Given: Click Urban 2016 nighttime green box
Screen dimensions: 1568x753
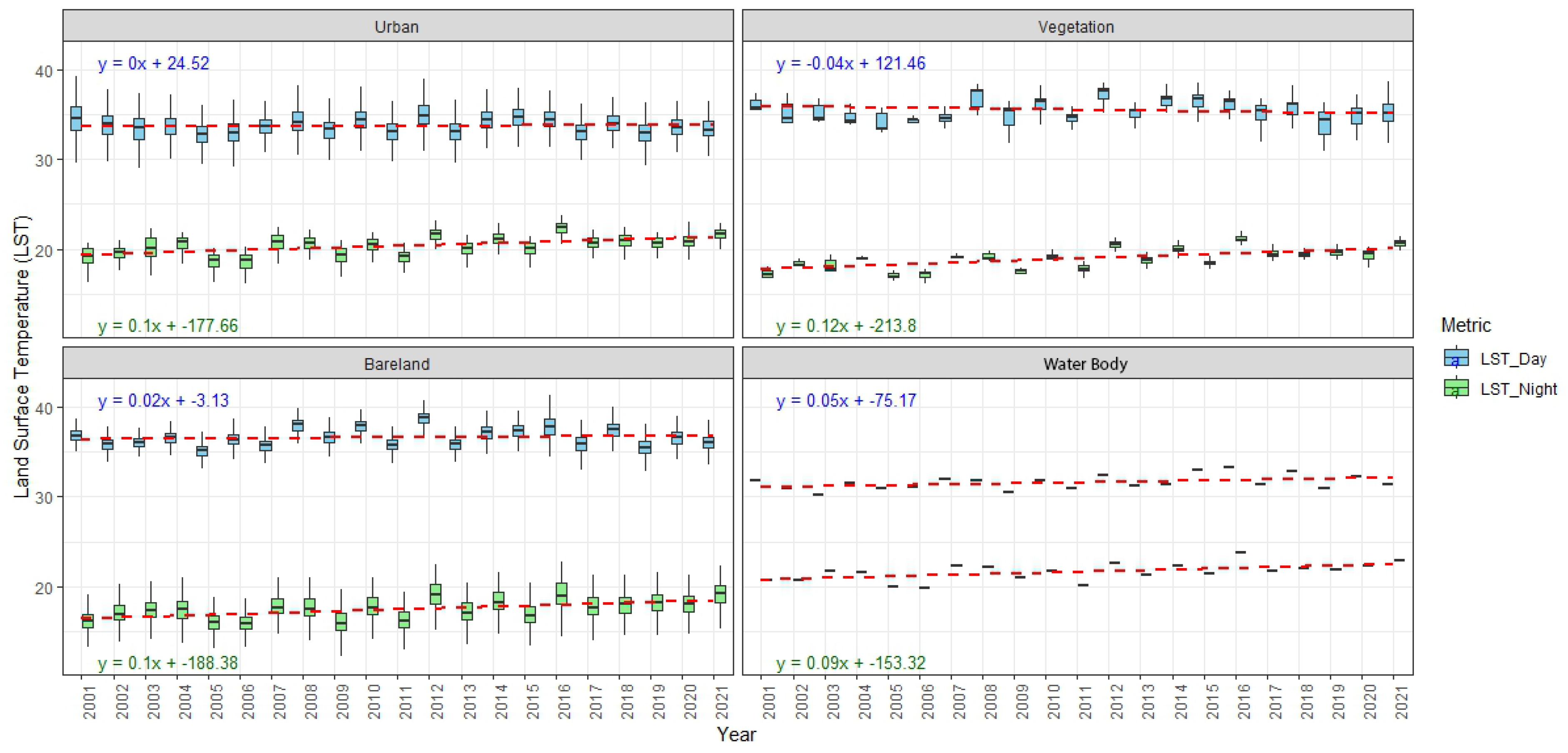Looking at the screenshot, I should click(561, 228).
